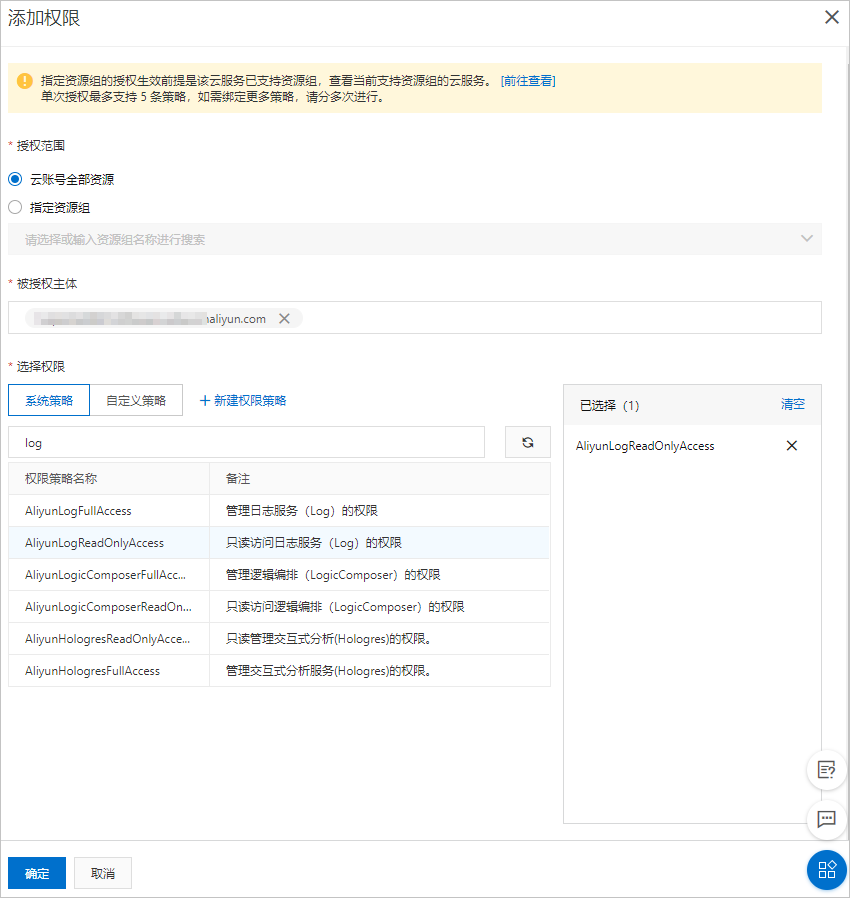Select 云账号全部资源 radio option
Viewport: 850px width, 898px height.
point(15,179)
